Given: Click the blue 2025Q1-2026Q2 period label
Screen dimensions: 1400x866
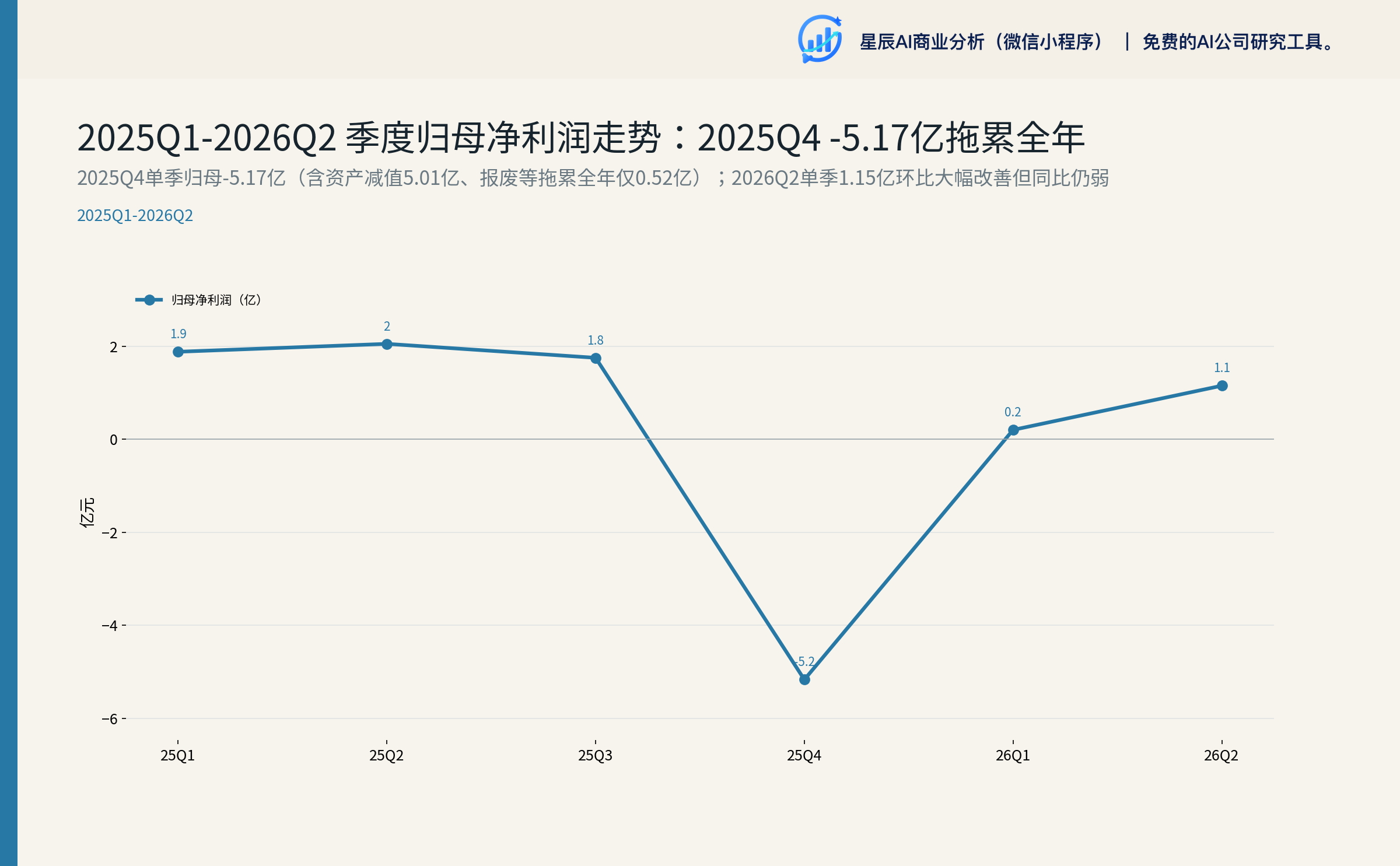Looking at the screenshot, I should pos(135,216).
